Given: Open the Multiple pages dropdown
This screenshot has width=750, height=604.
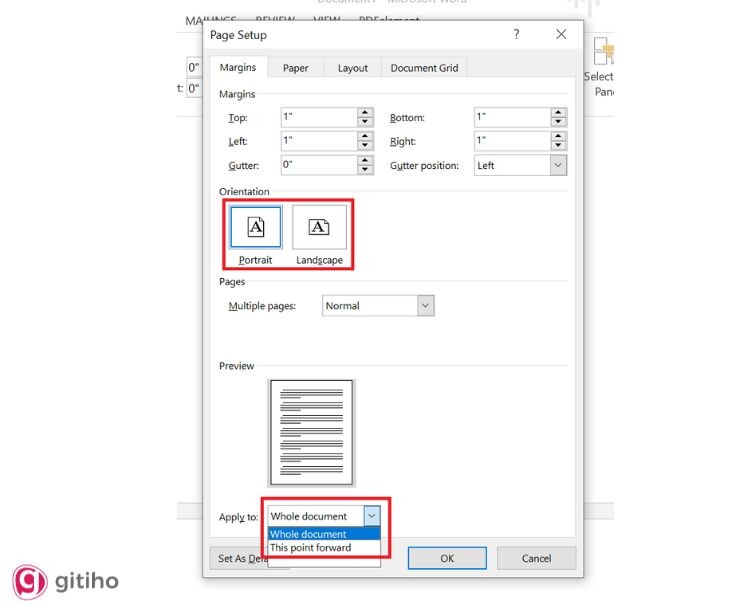Looking at the screenshot, I should (425, 306).
